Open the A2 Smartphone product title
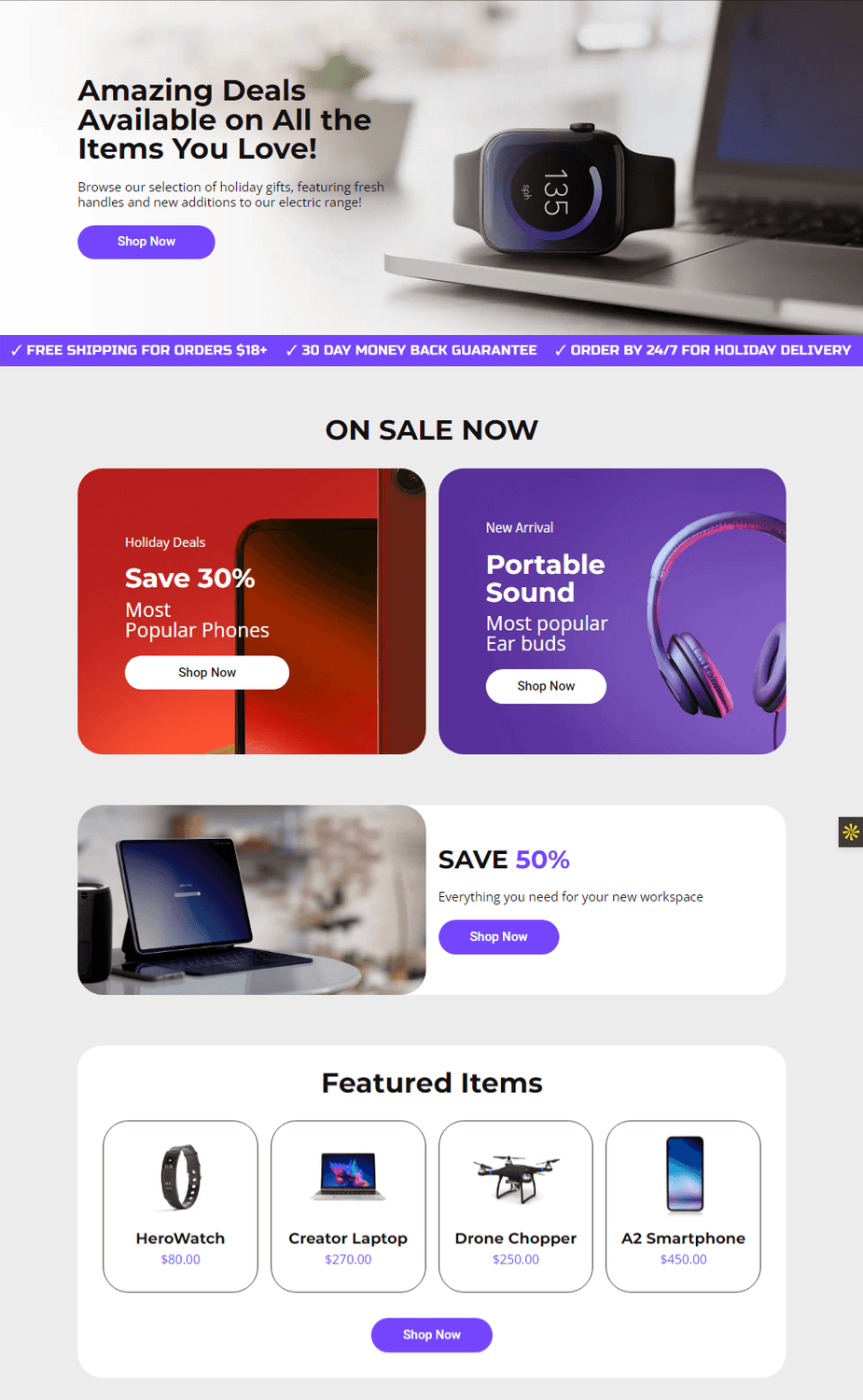The image size is (863, 1400). 684,1239
